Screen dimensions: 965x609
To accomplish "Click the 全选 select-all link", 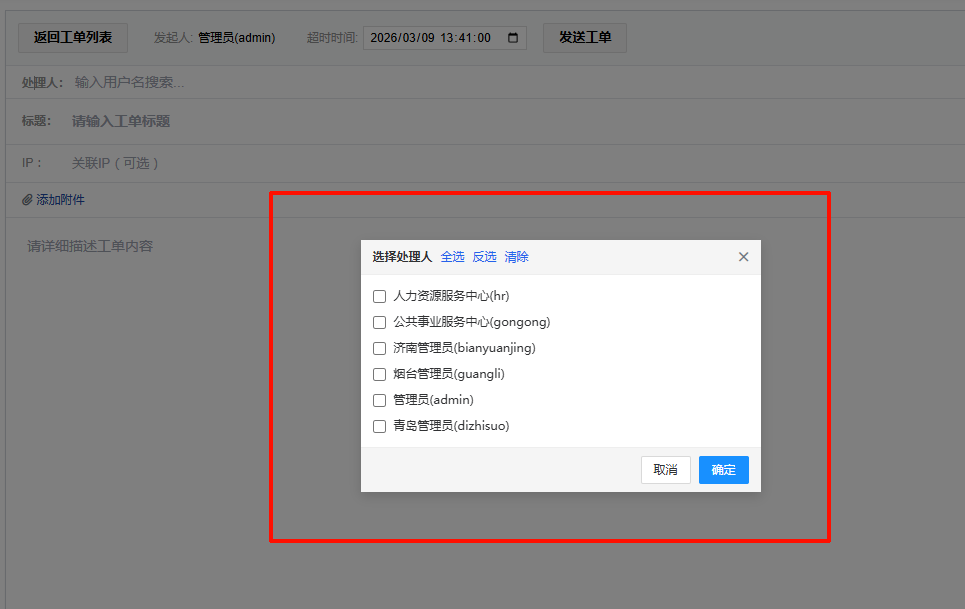I will [x=452, y=257].
